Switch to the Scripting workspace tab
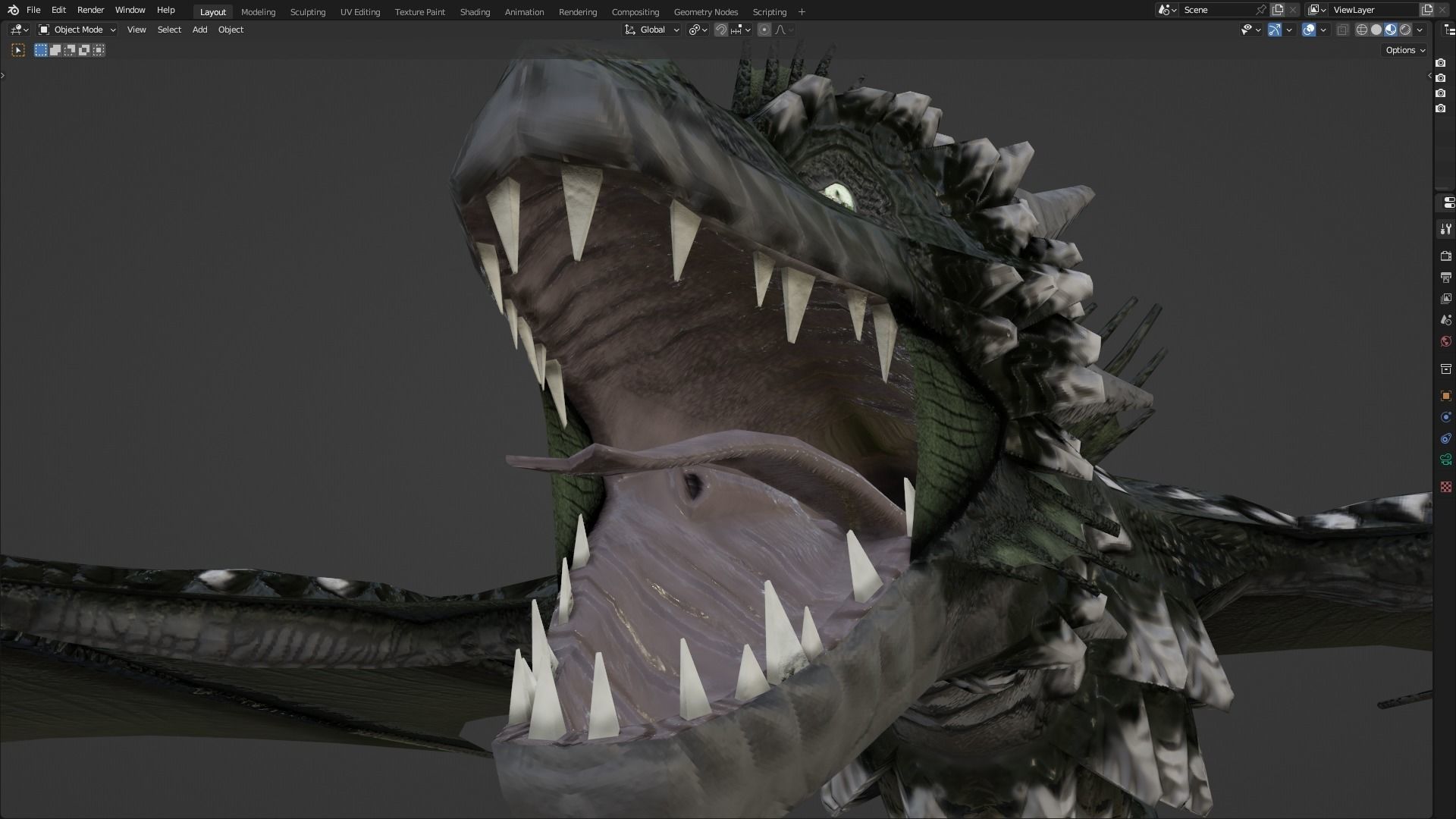The image size is (1456, 819). tap(770, 12)
